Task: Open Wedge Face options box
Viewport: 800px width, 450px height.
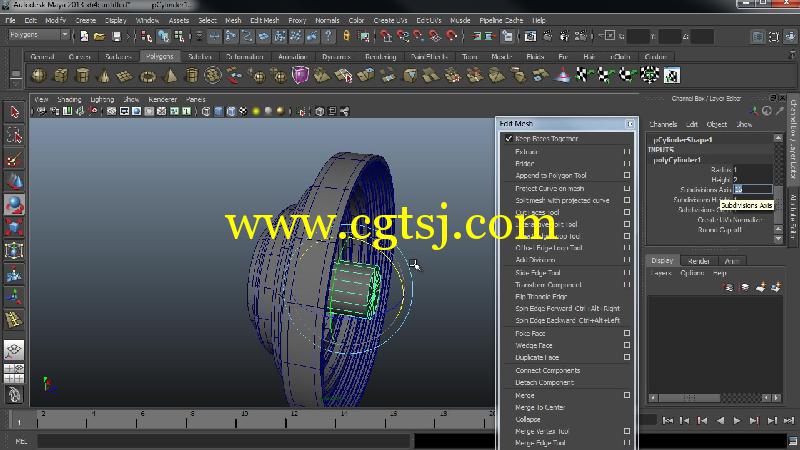Action: point(627,345)
